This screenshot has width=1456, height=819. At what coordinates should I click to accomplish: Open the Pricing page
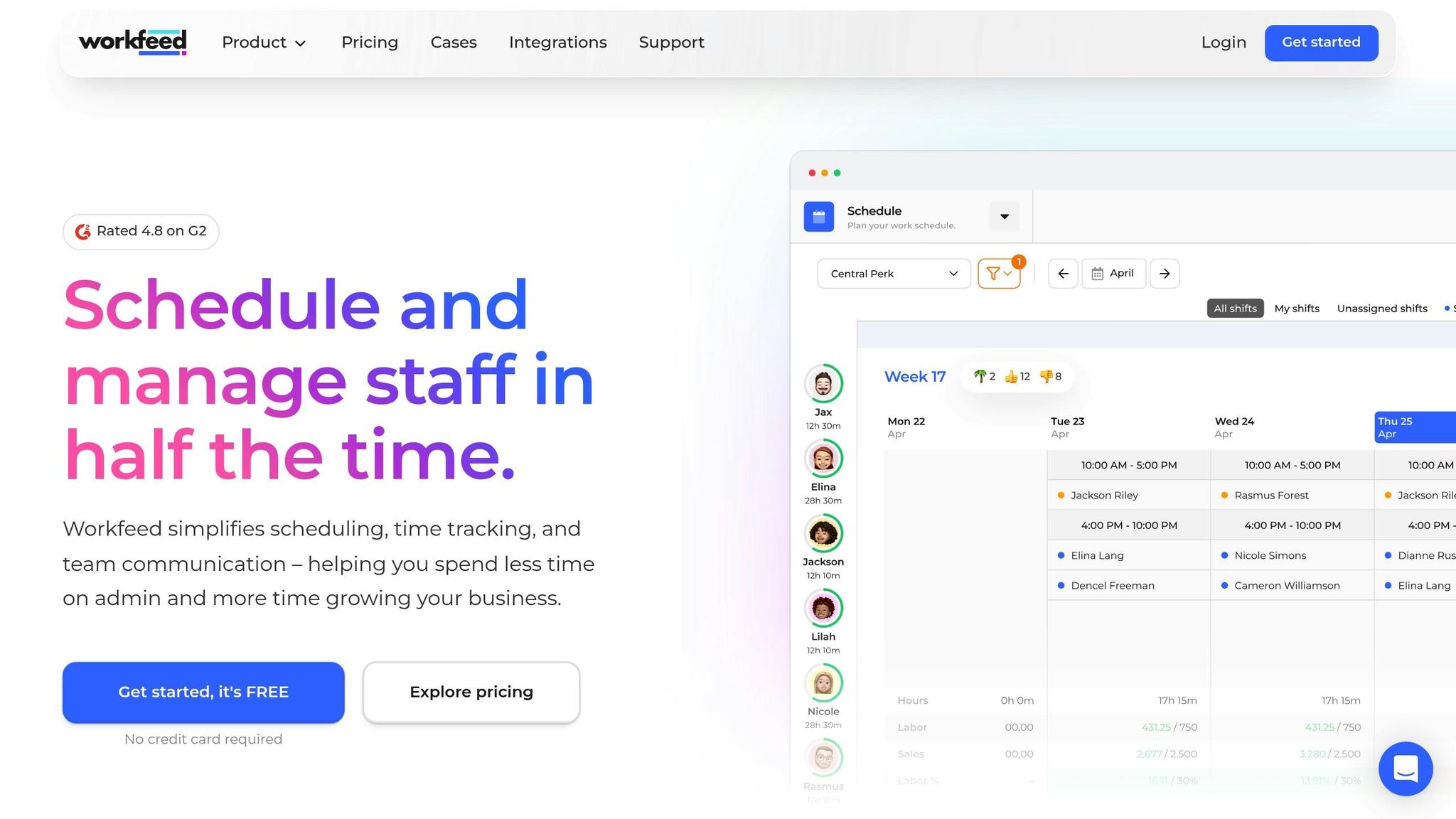point(370,43)
